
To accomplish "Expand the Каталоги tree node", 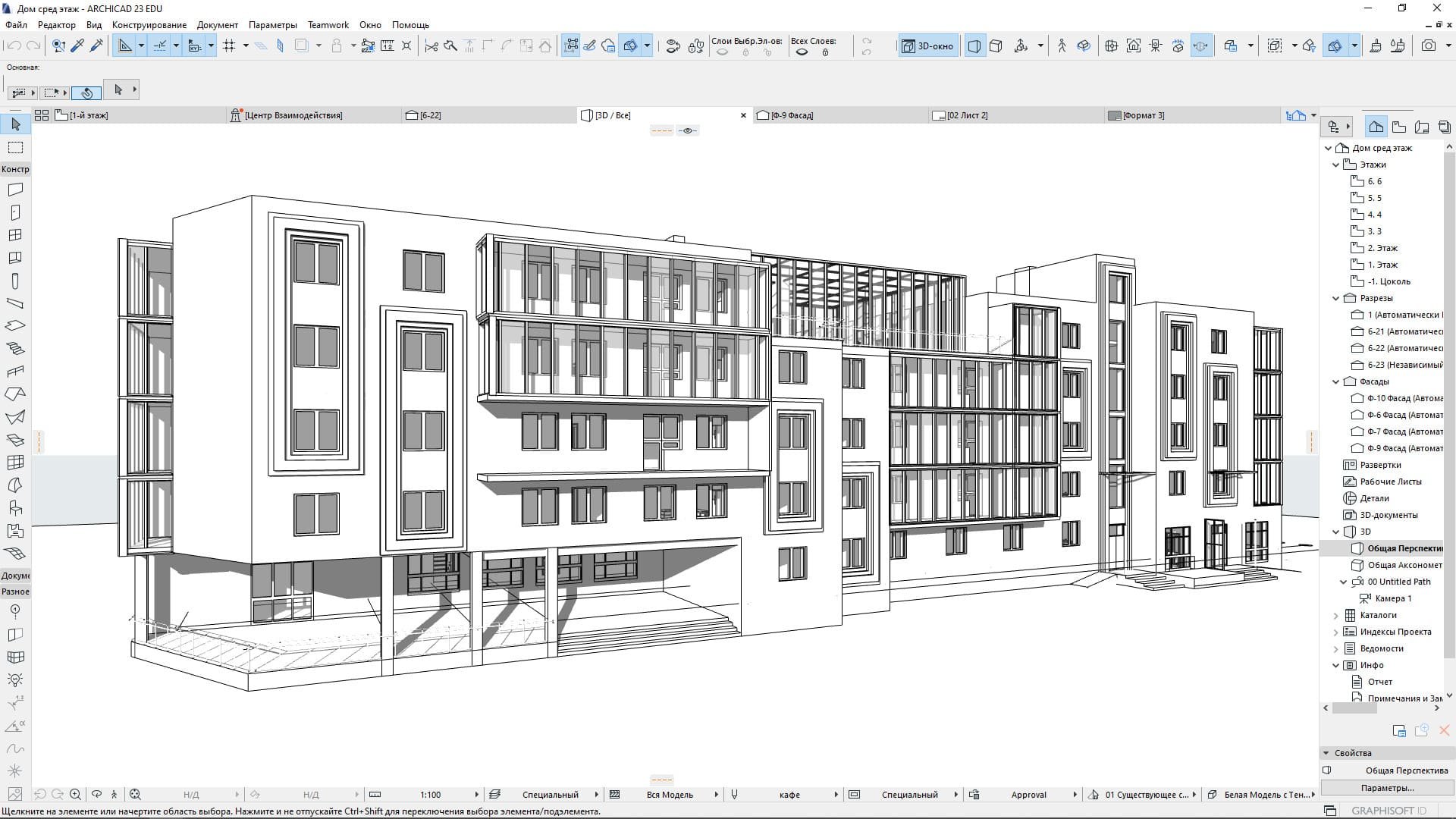I will click(1336, 615).
